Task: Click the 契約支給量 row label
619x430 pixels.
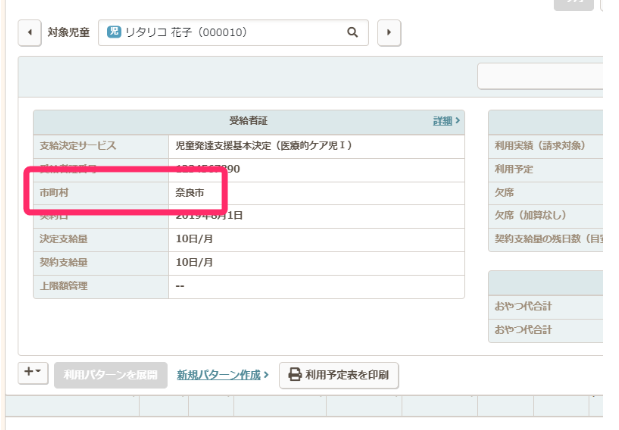Action: [64, 262]
